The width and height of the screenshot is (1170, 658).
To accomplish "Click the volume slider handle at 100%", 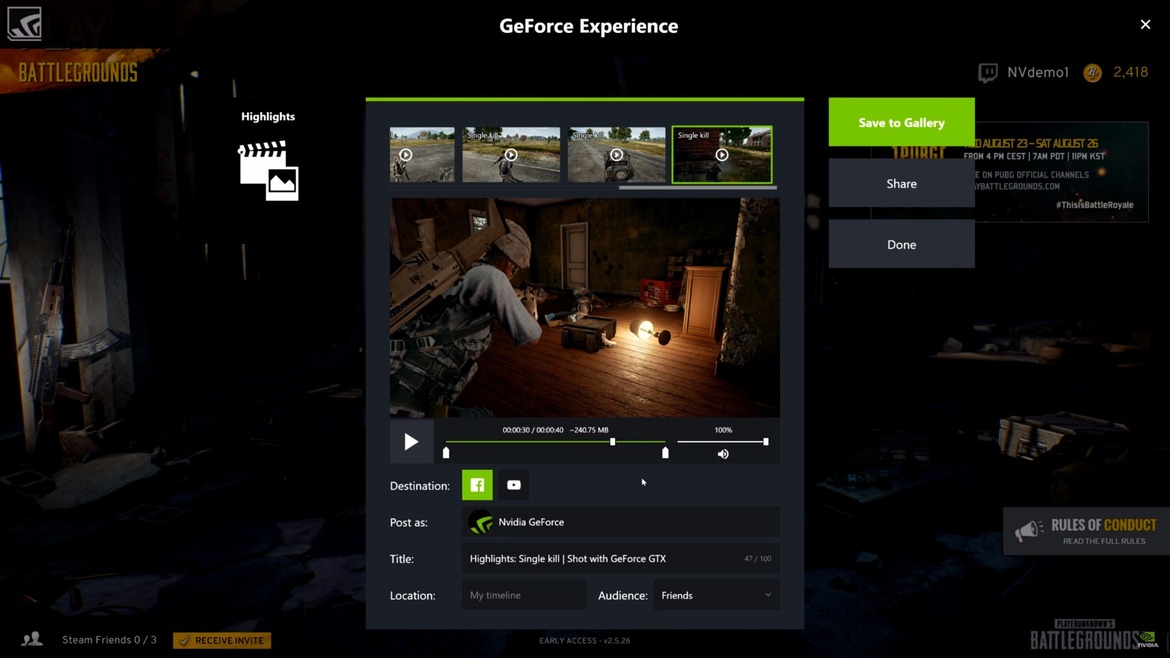I will [x=766, y=442].
